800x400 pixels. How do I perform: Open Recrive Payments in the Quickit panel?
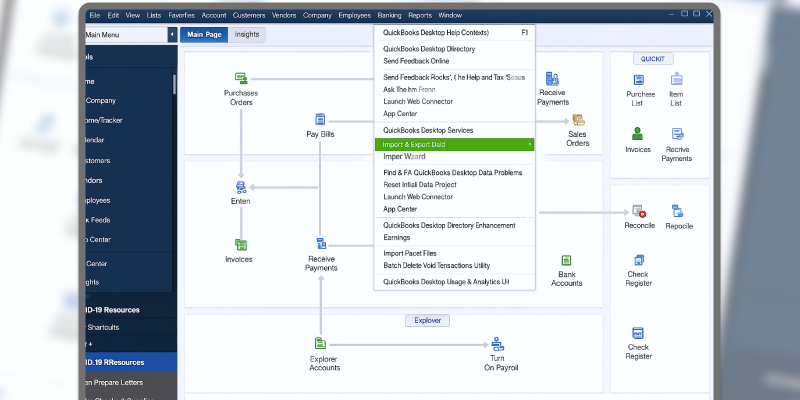[678, 134]
